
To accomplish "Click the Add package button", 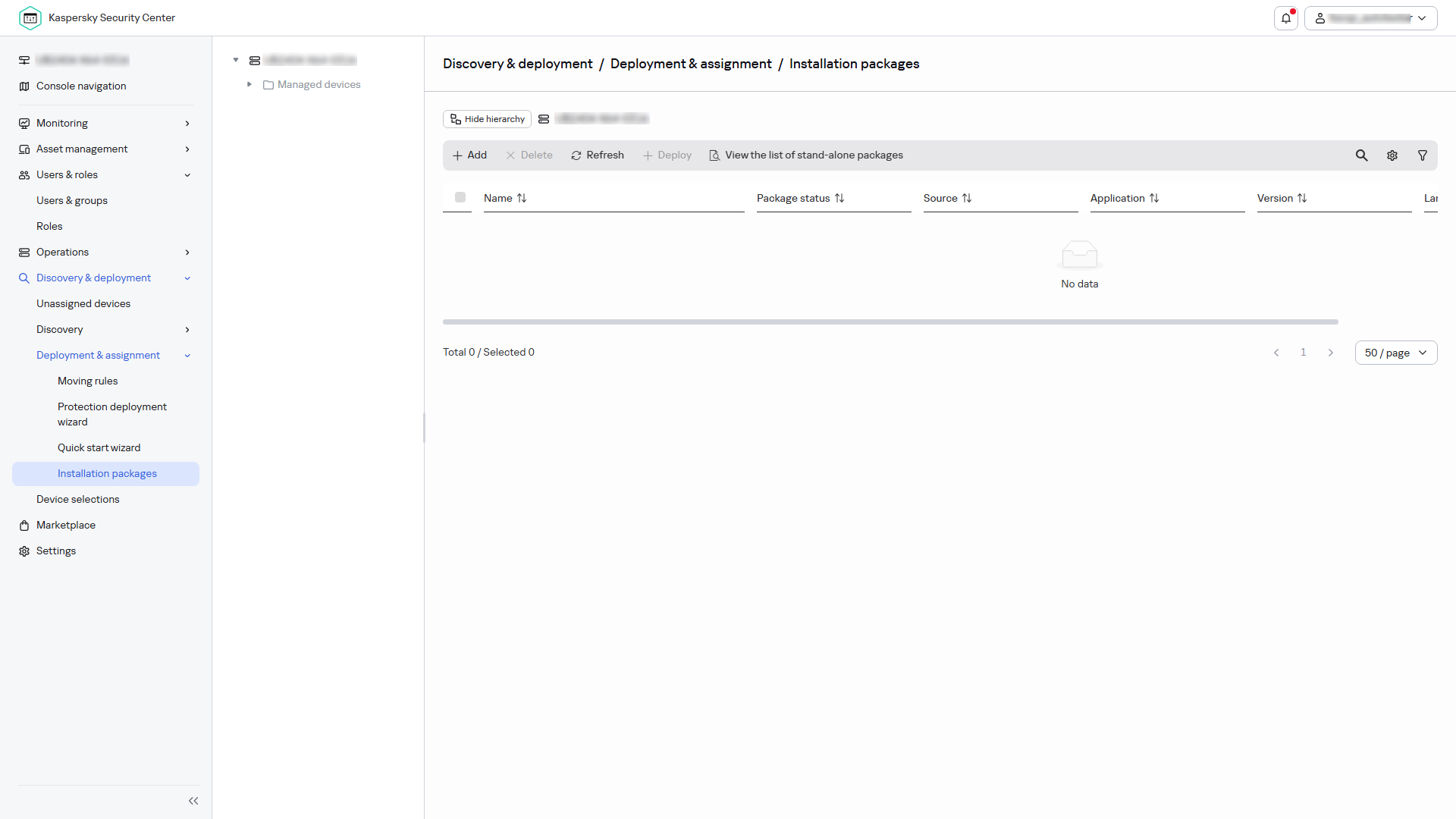I will [x=469, y=155].
